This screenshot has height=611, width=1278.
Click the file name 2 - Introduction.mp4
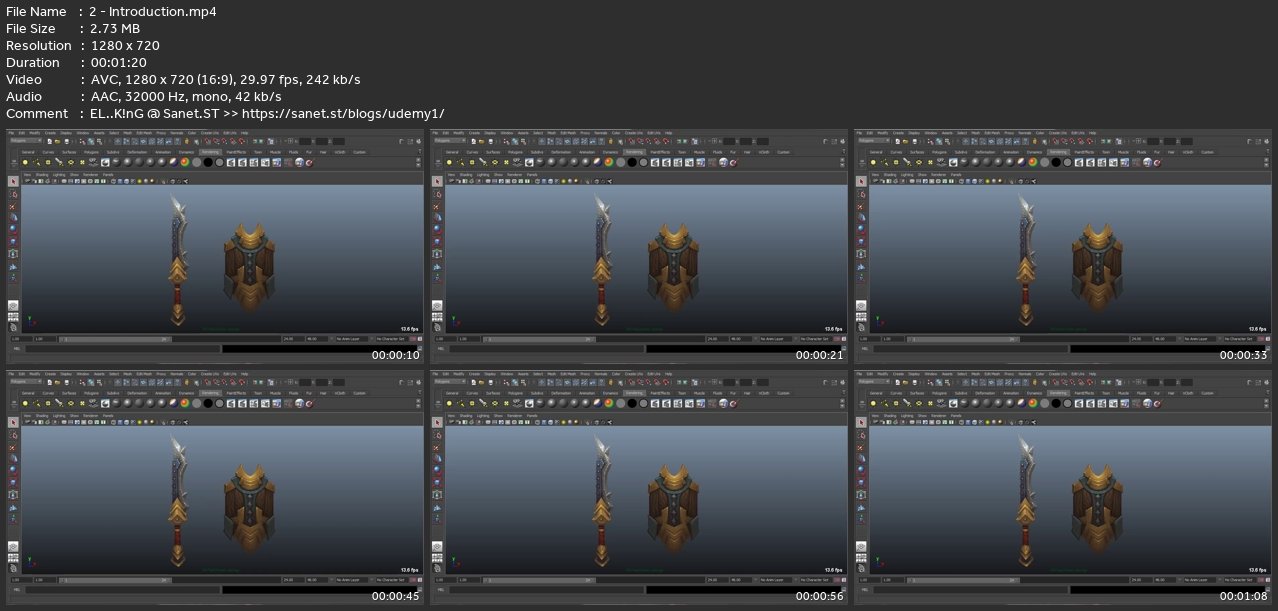(153, 12)
